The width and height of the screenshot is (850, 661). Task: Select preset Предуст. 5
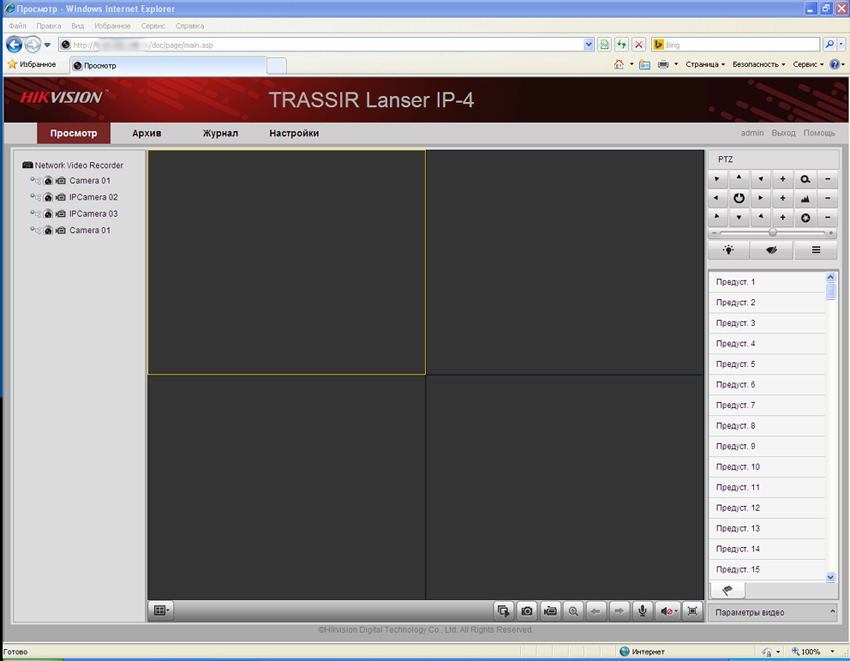pyautogui.click(x=767, y=364)
